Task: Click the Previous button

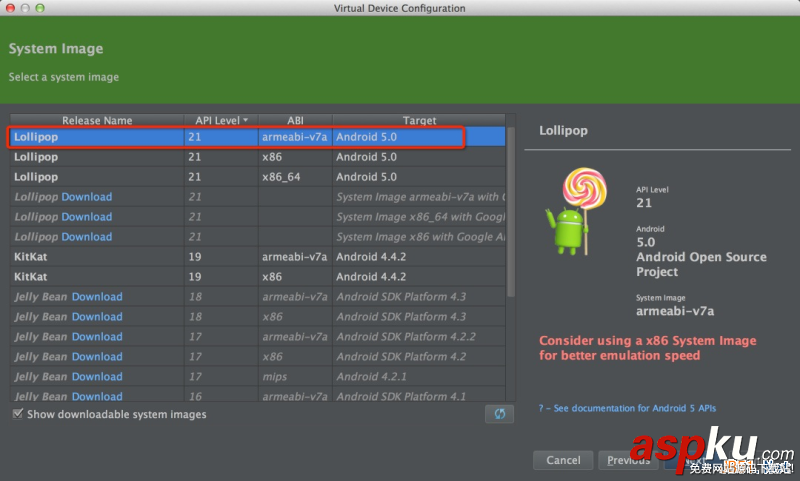Action: 629,460
